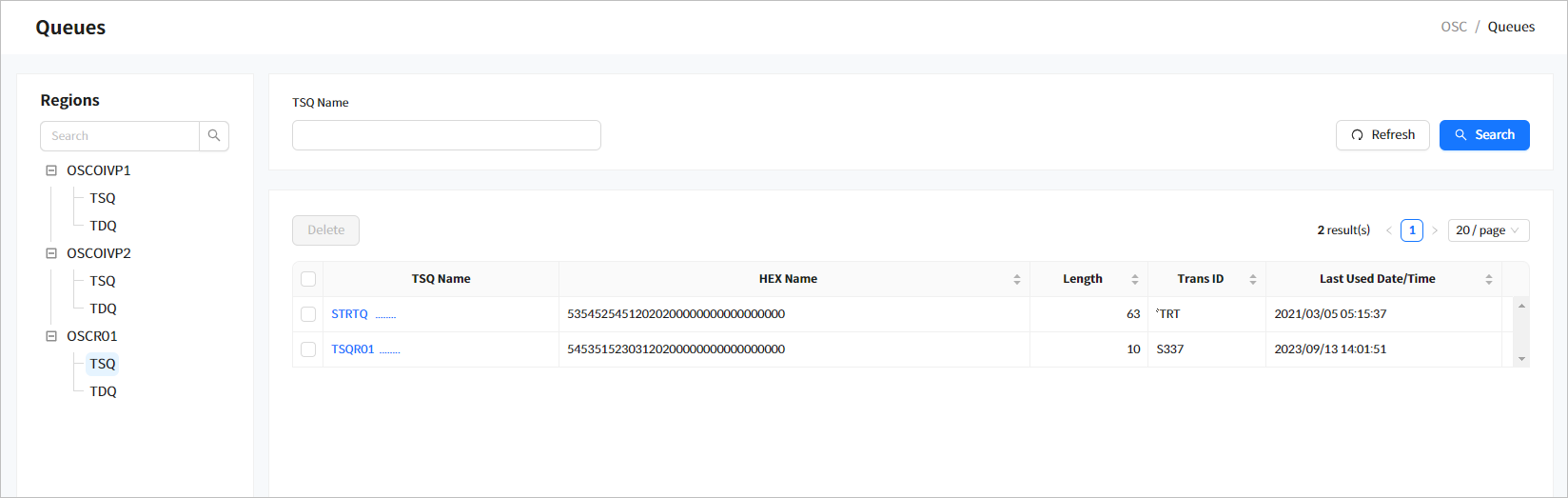
Task: Open the 20 / page size dropdown
Action: coord(1488,230)
